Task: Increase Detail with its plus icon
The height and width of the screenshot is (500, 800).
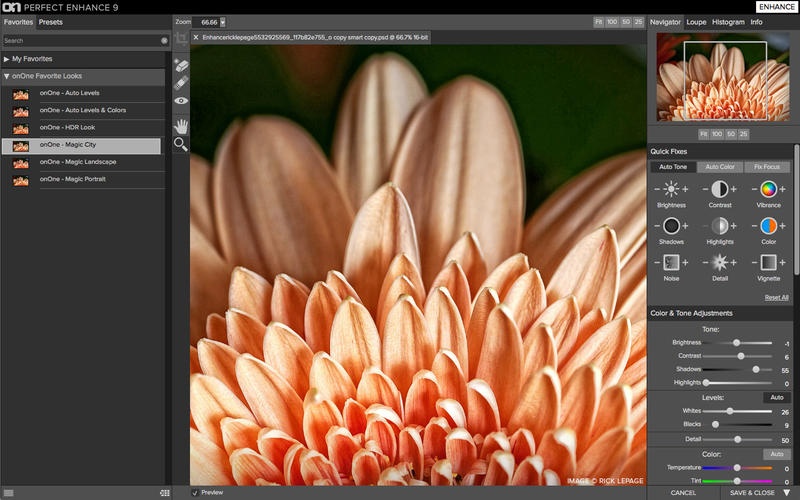Action: (733, 262)
